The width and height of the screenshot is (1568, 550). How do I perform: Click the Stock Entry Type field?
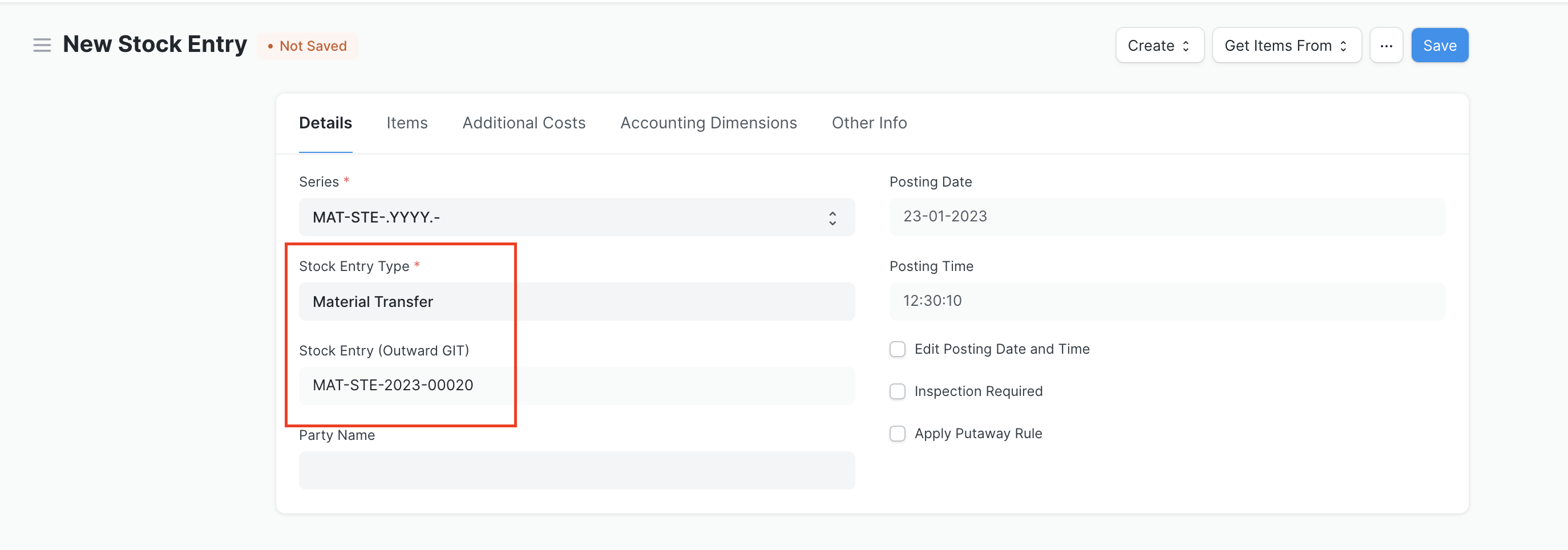(x=576, y=302)
